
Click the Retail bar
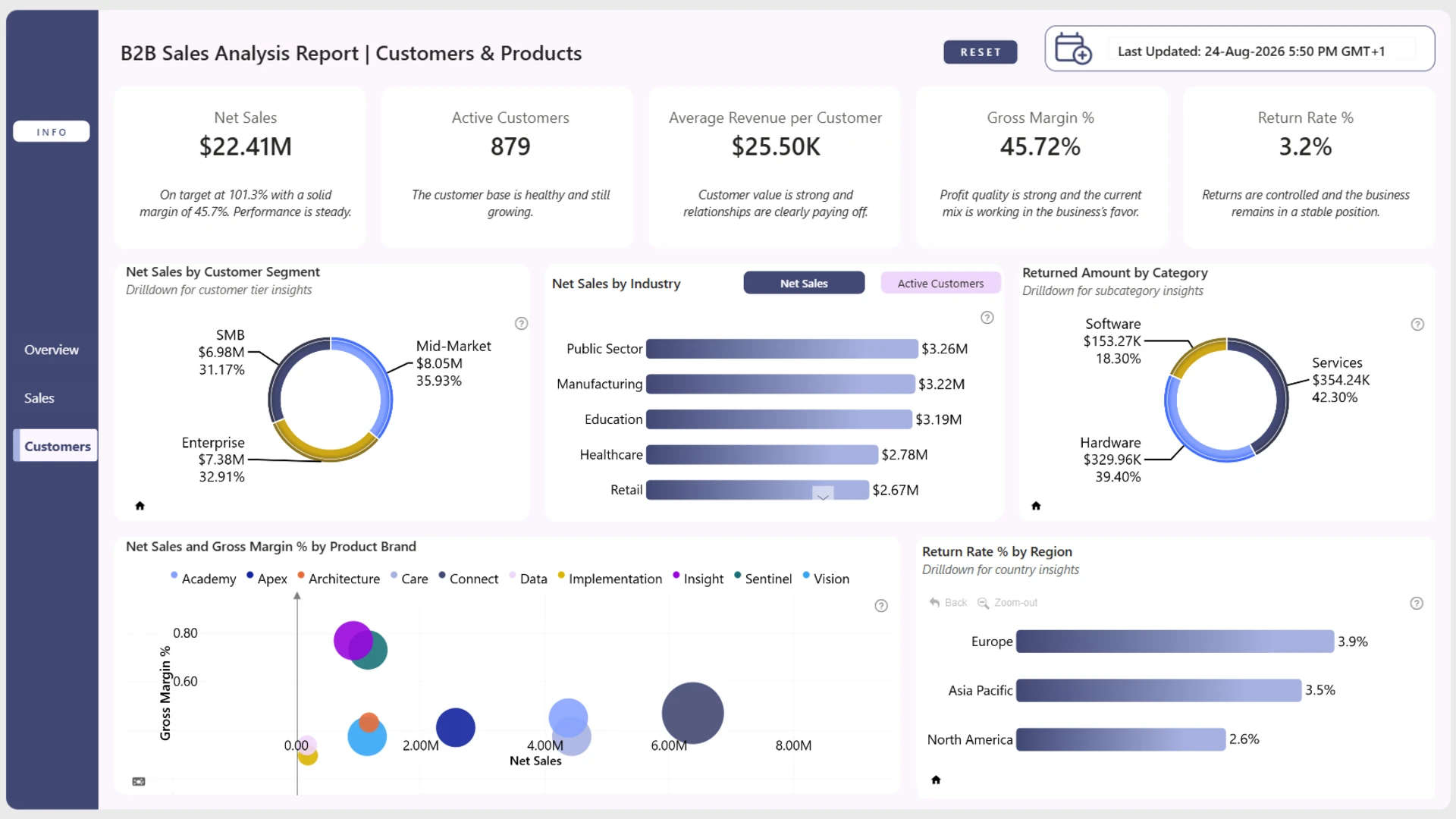pos(758,490)
